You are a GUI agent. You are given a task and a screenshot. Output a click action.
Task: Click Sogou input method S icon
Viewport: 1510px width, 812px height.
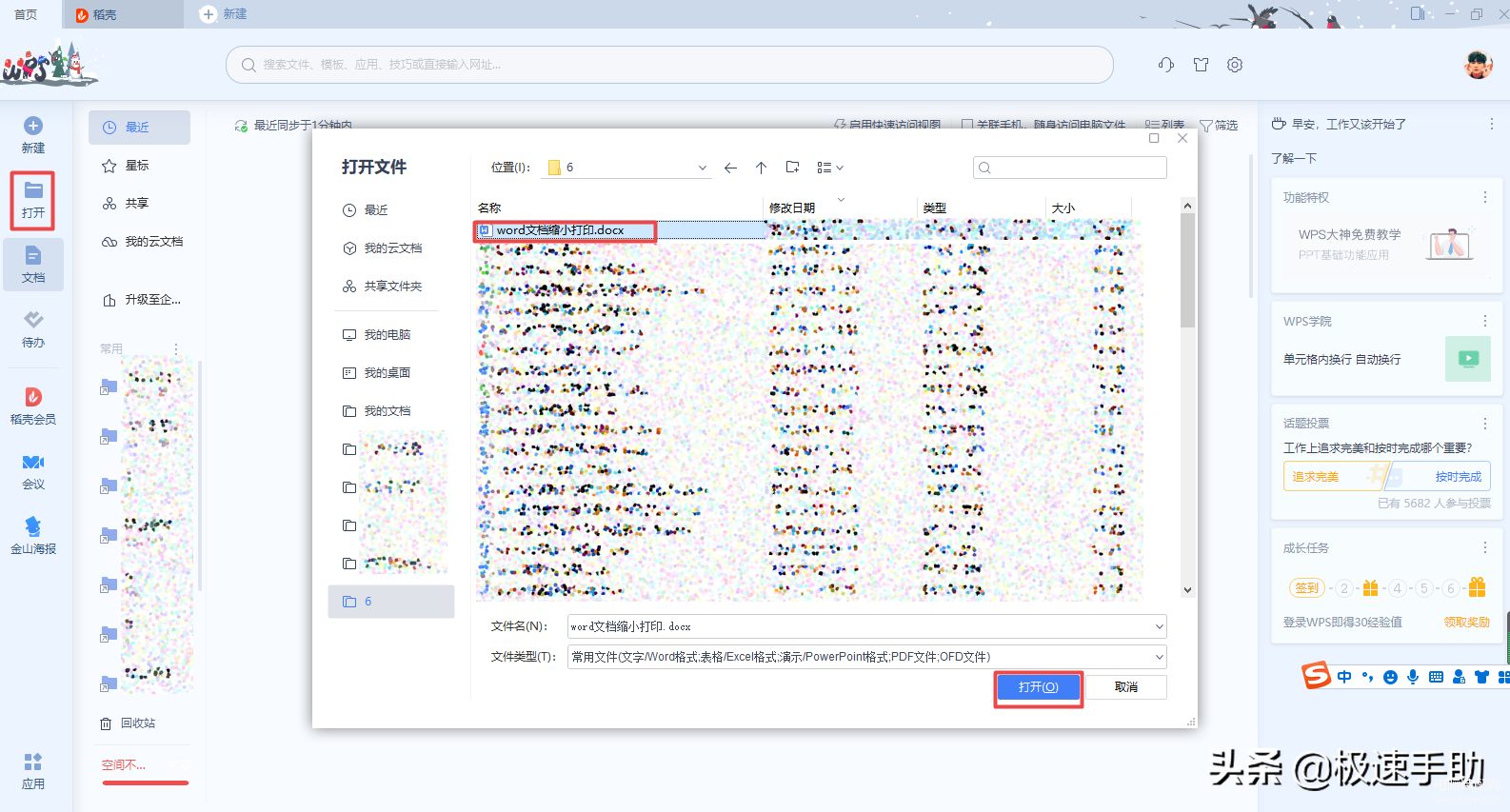point(1316,676)
